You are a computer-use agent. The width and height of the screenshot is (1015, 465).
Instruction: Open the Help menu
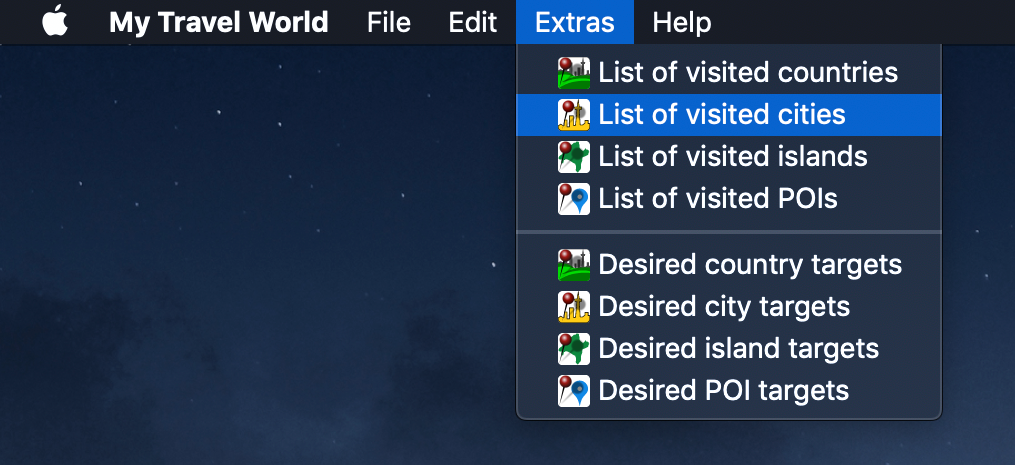click(682, 23)
